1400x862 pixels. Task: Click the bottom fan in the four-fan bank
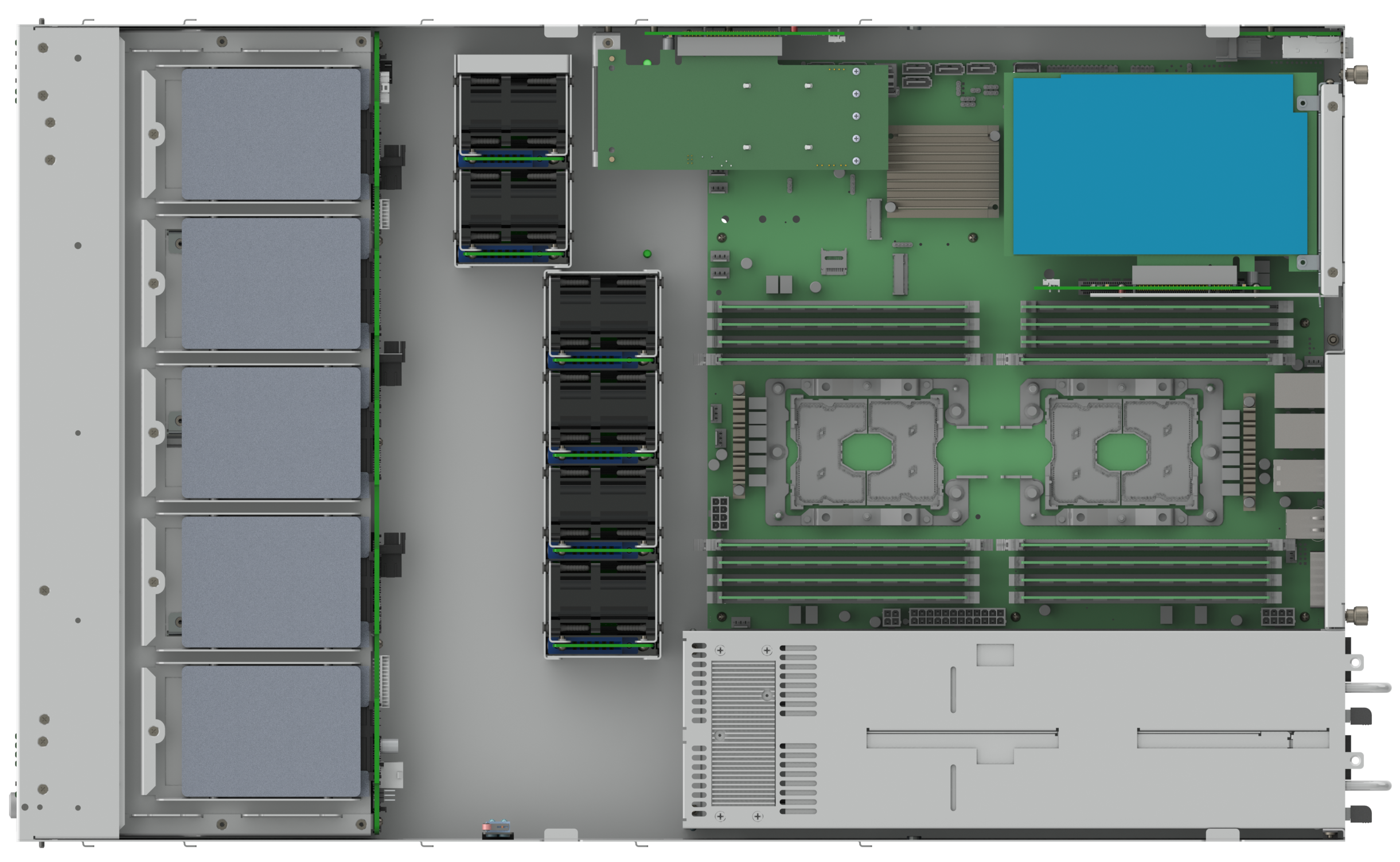click(x=602, y=608)
